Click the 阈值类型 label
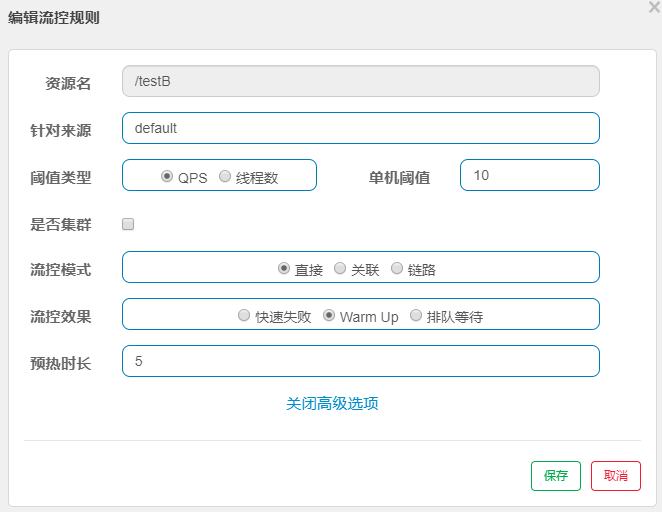This screenshot has width=662, height=512. point(61,177)
